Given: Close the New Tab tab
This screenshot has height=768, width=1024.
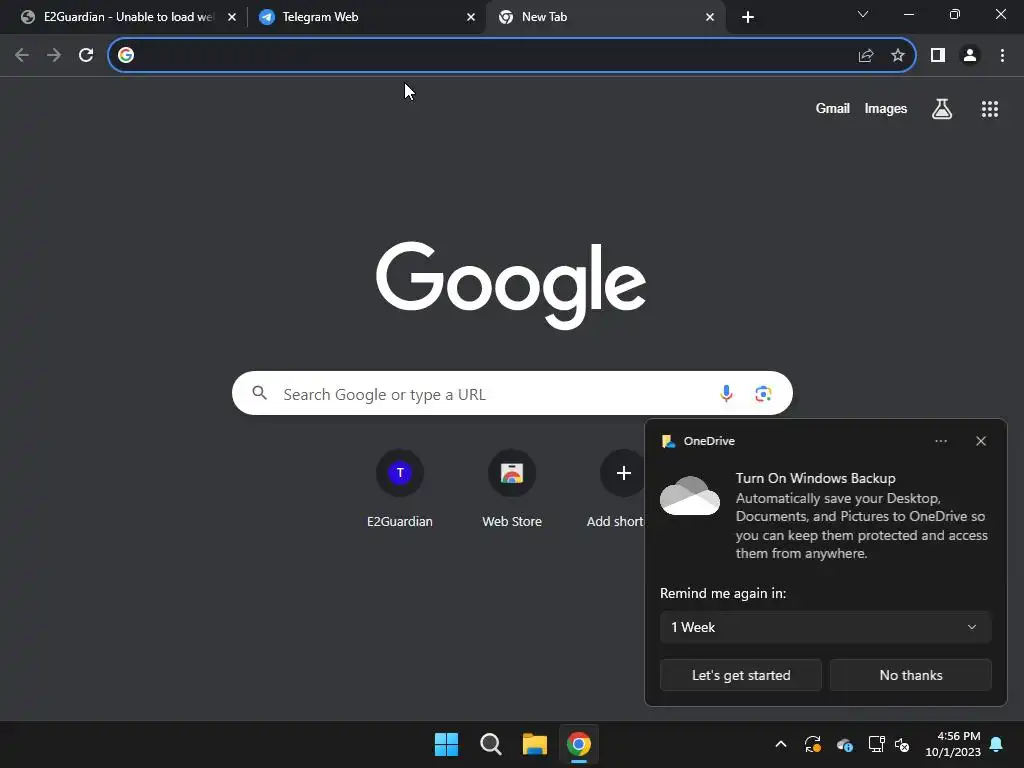Looking at the screenshot, I should [x=710, y=17].
